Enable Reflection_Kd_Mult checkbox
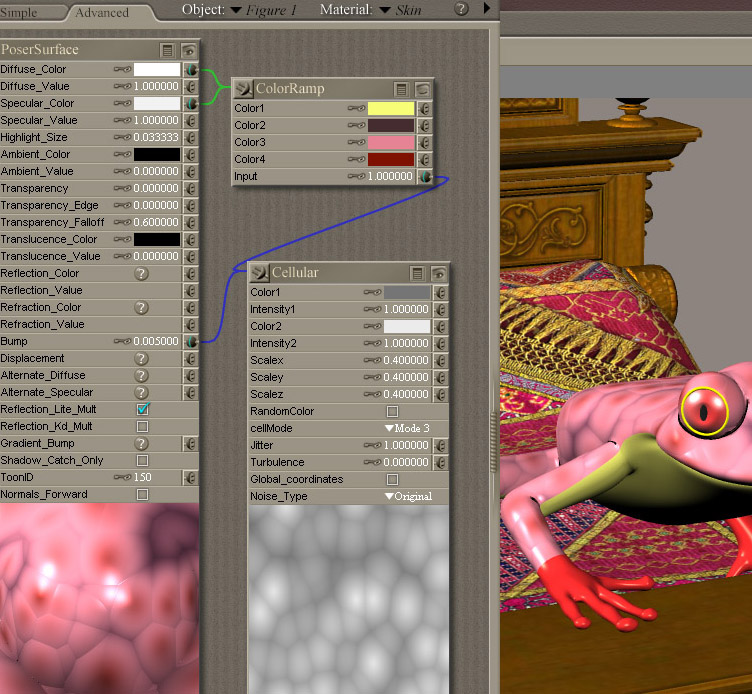Image resolution: width=752 pixels, height=694 pixels. pos(142,426)
